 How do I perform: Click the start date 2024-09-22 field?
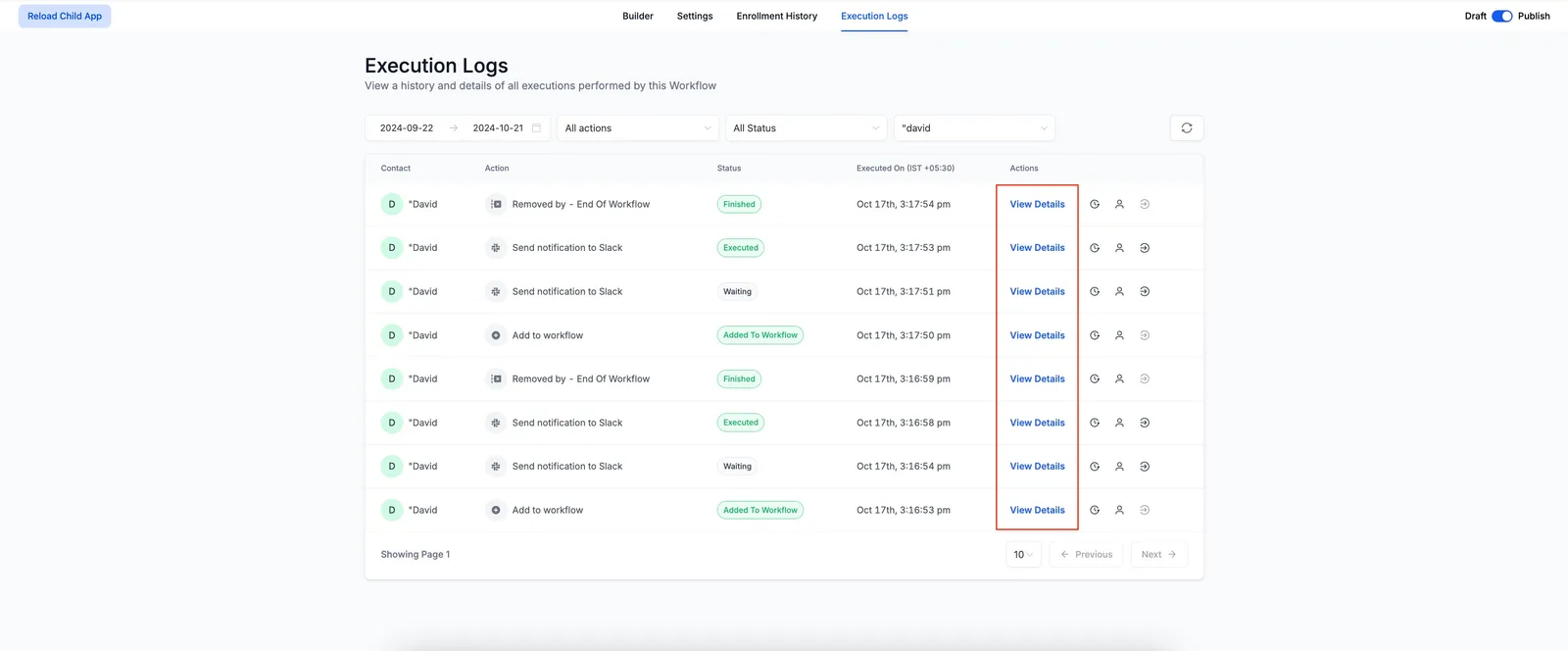click(x=407, y=128)
